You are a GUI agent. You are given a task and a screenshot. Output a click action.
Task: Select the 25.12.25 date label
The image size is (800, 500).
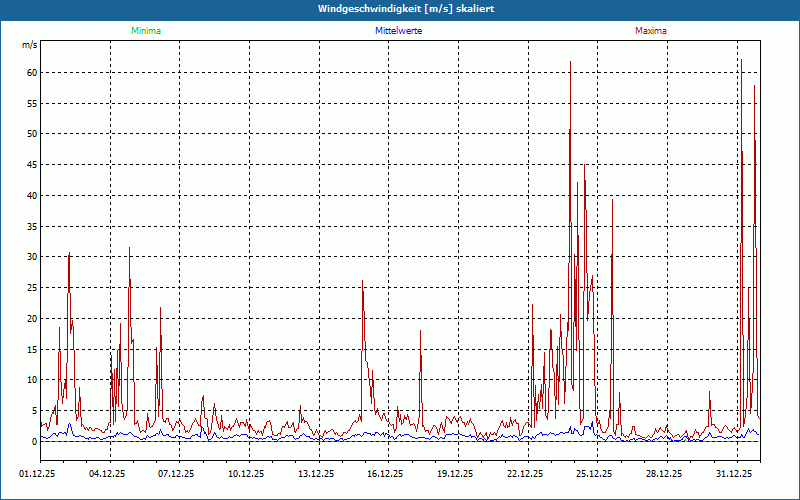[594, 474]
